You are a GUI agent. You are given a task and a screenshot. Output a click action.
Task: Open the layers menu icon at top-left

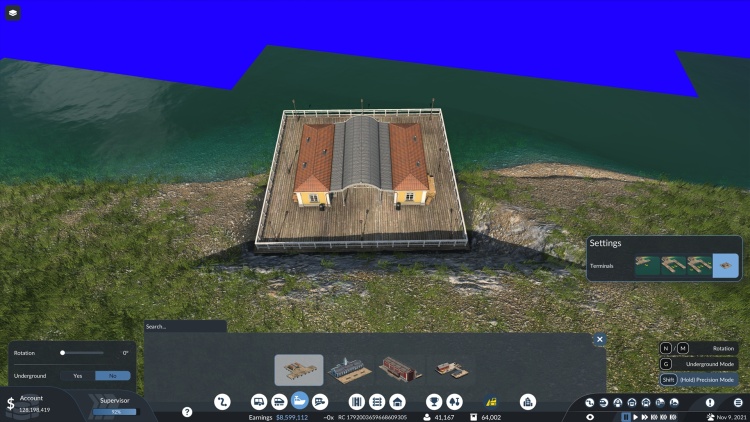point(13,13)
